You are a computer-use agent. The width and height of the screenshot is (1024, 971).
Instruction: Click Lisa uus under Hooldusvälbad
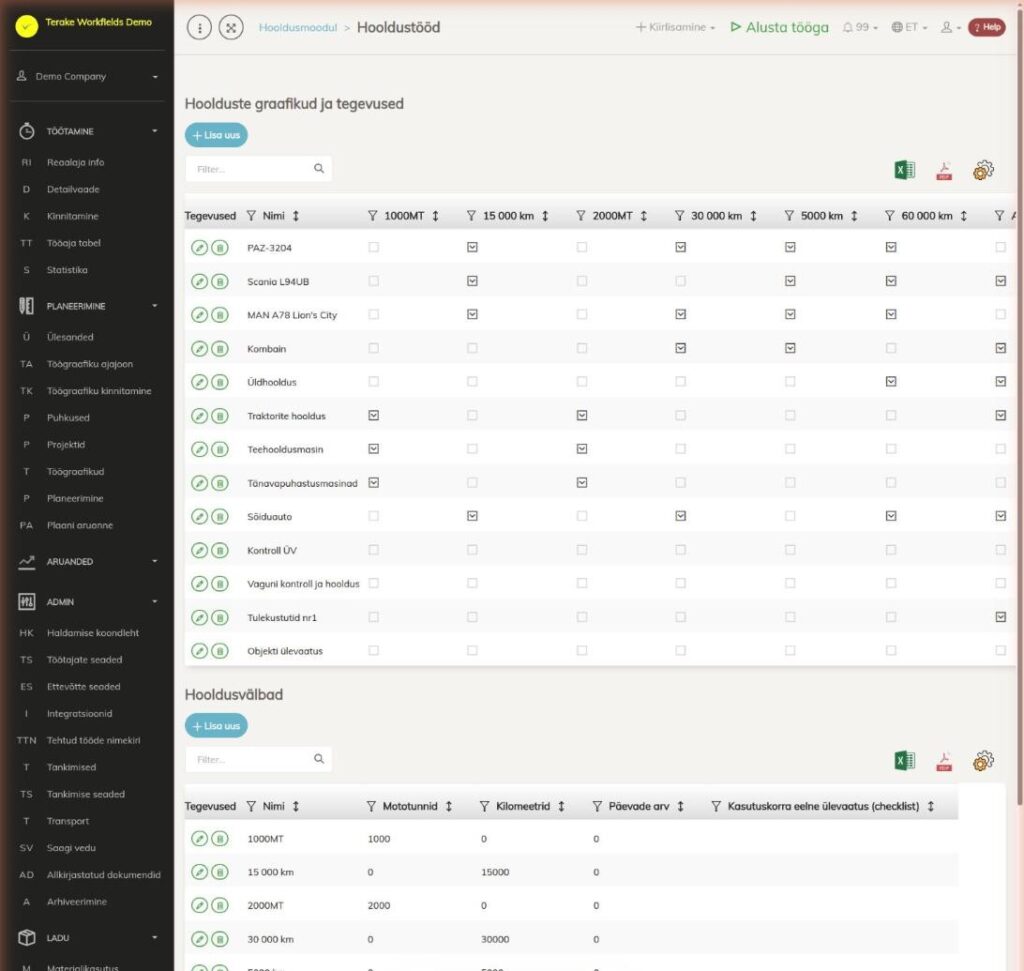click(216, 726)
